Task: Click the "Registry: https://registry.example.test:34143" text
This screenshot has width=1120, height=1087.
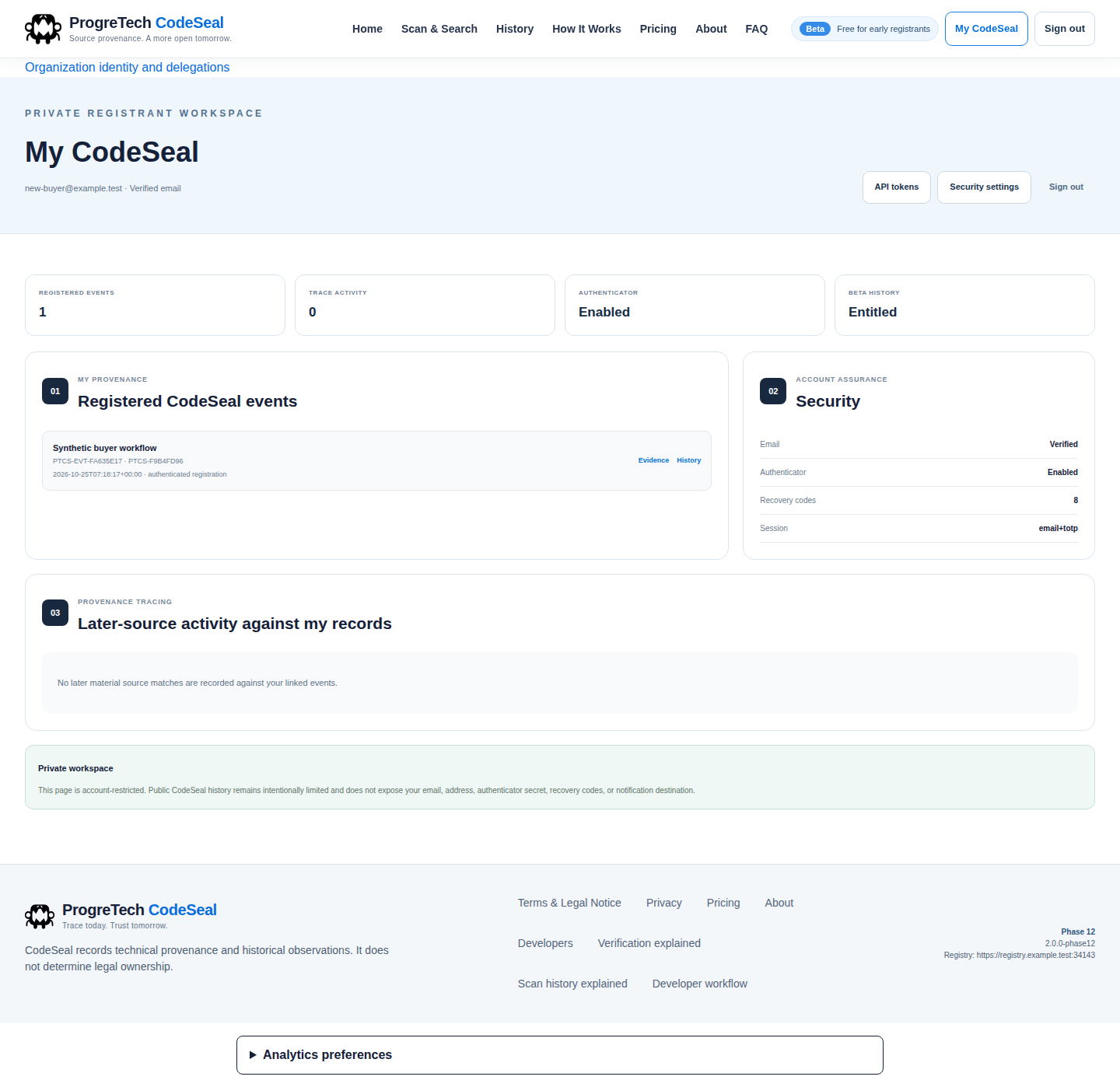Action: pyautogui.click(x=1020, y=955)
